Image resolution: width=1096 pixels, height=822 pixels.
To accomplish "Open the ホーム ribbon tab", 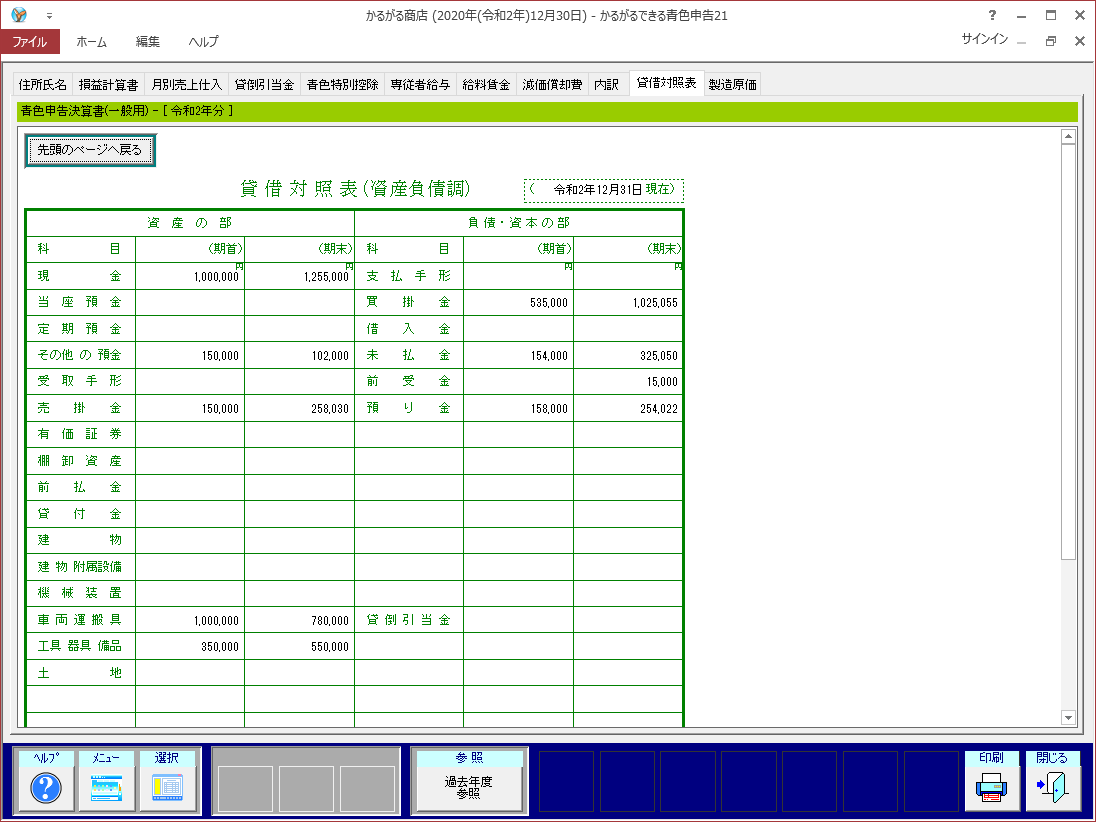I will click(x=92, y=42).
